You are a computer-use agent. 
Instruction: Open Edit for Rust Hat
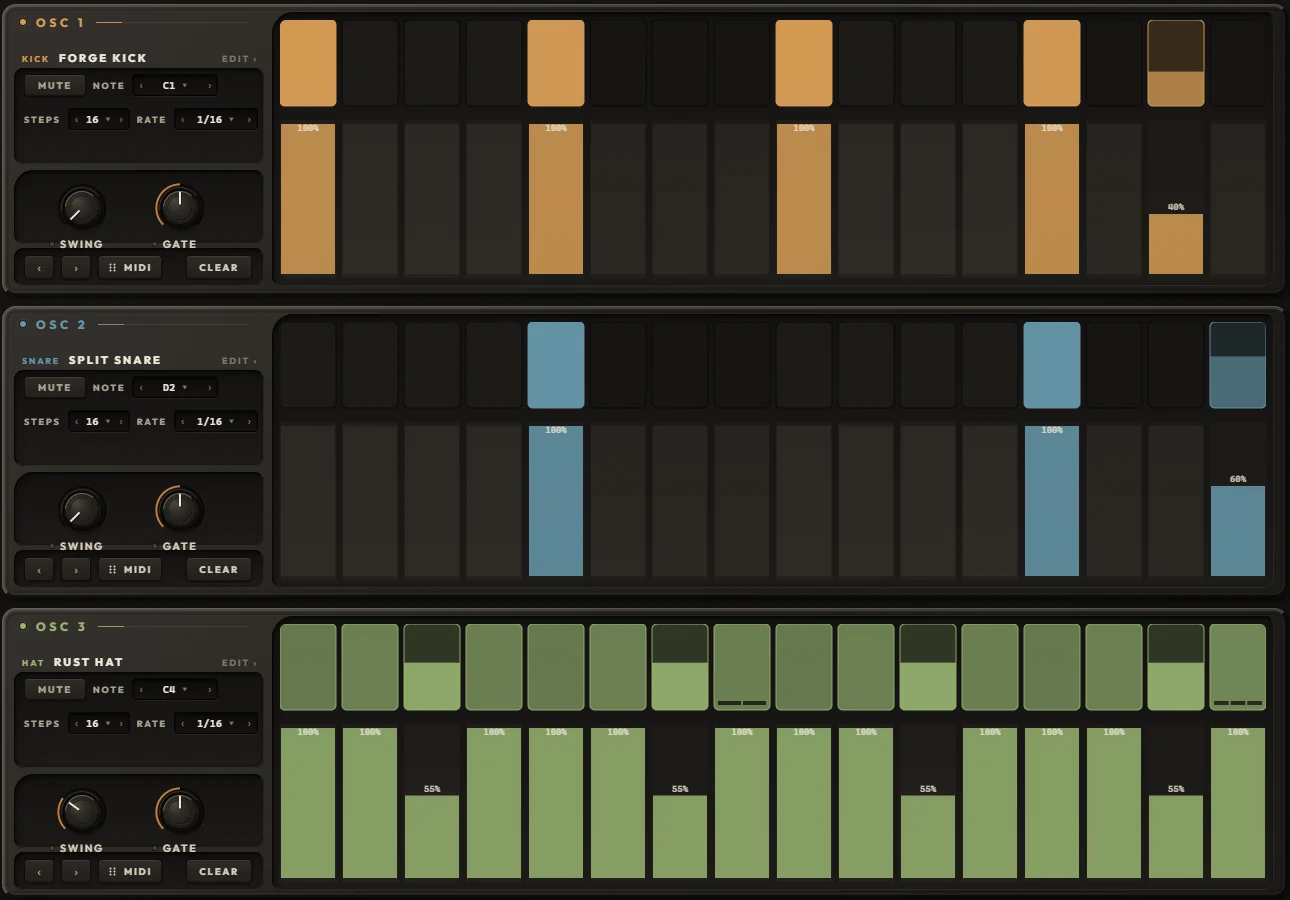click(x=239, y=663)
